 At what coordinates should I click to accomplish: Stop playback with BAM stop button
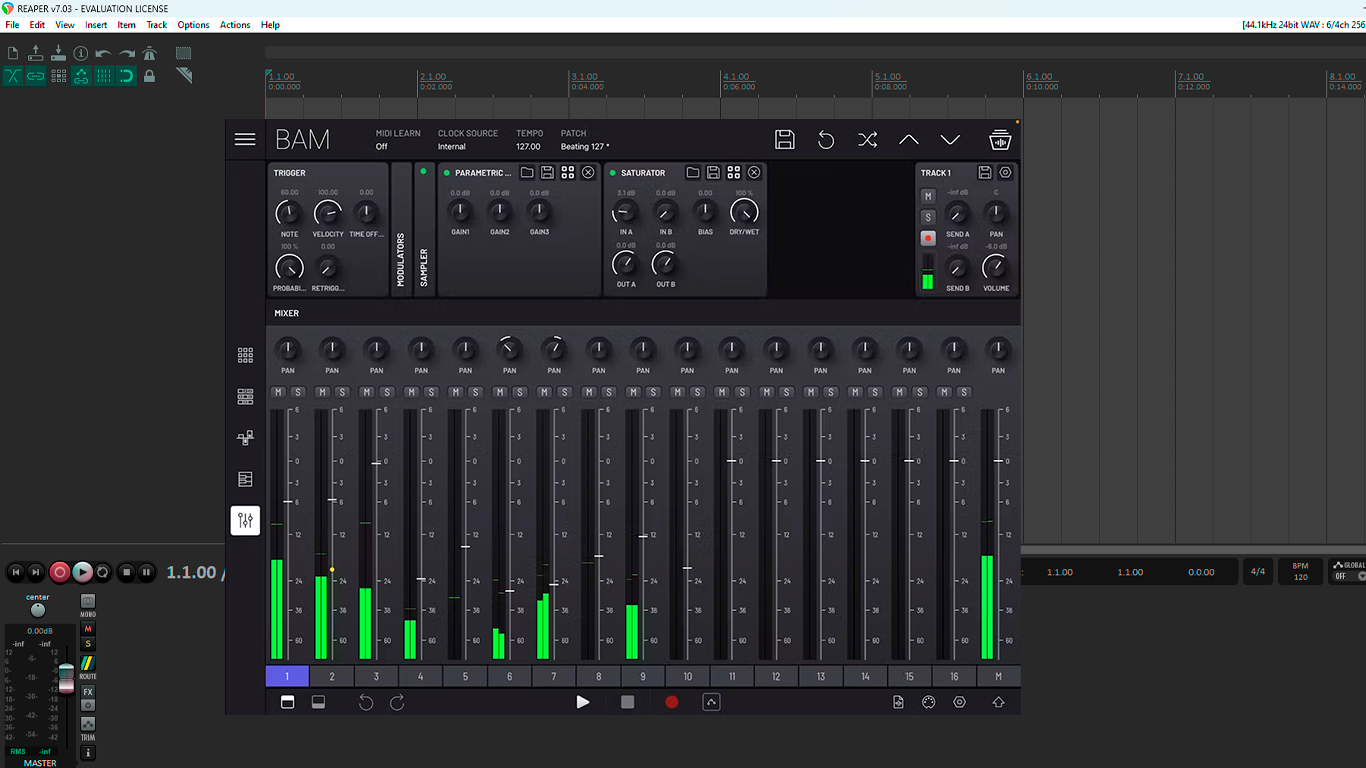coord(627,702)
